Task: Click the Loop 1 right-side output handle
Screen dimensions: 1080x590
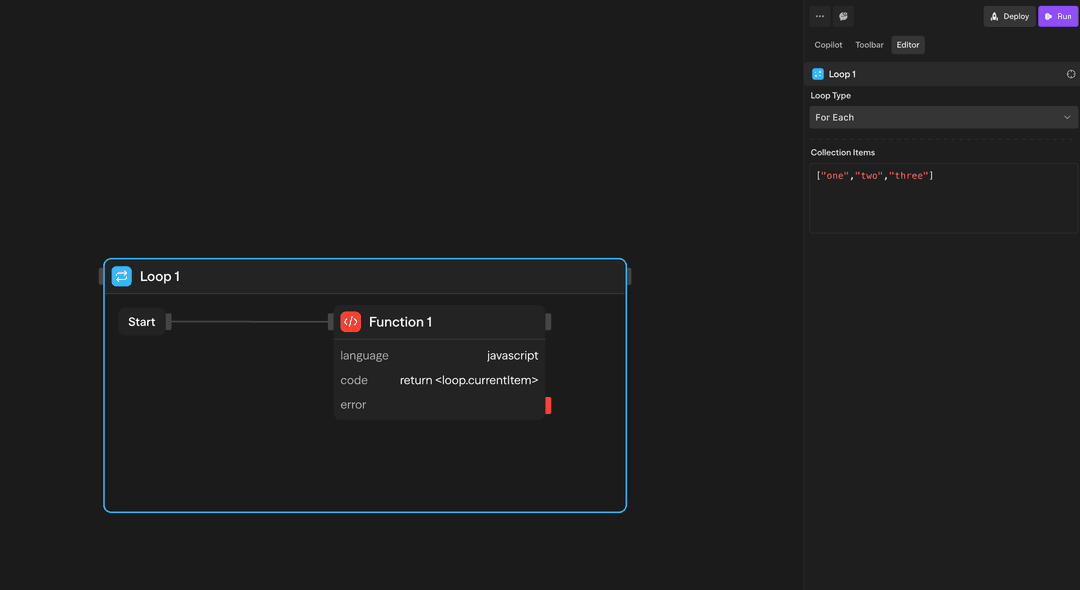Action: tap(629, 276)
